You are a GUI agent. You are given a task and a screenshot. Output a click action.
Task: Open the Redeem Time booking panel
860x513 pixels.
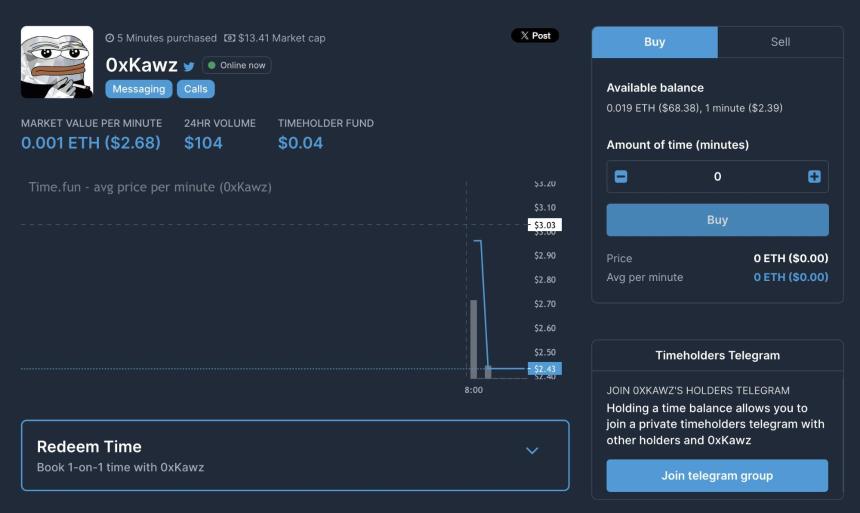click(295, 455)
